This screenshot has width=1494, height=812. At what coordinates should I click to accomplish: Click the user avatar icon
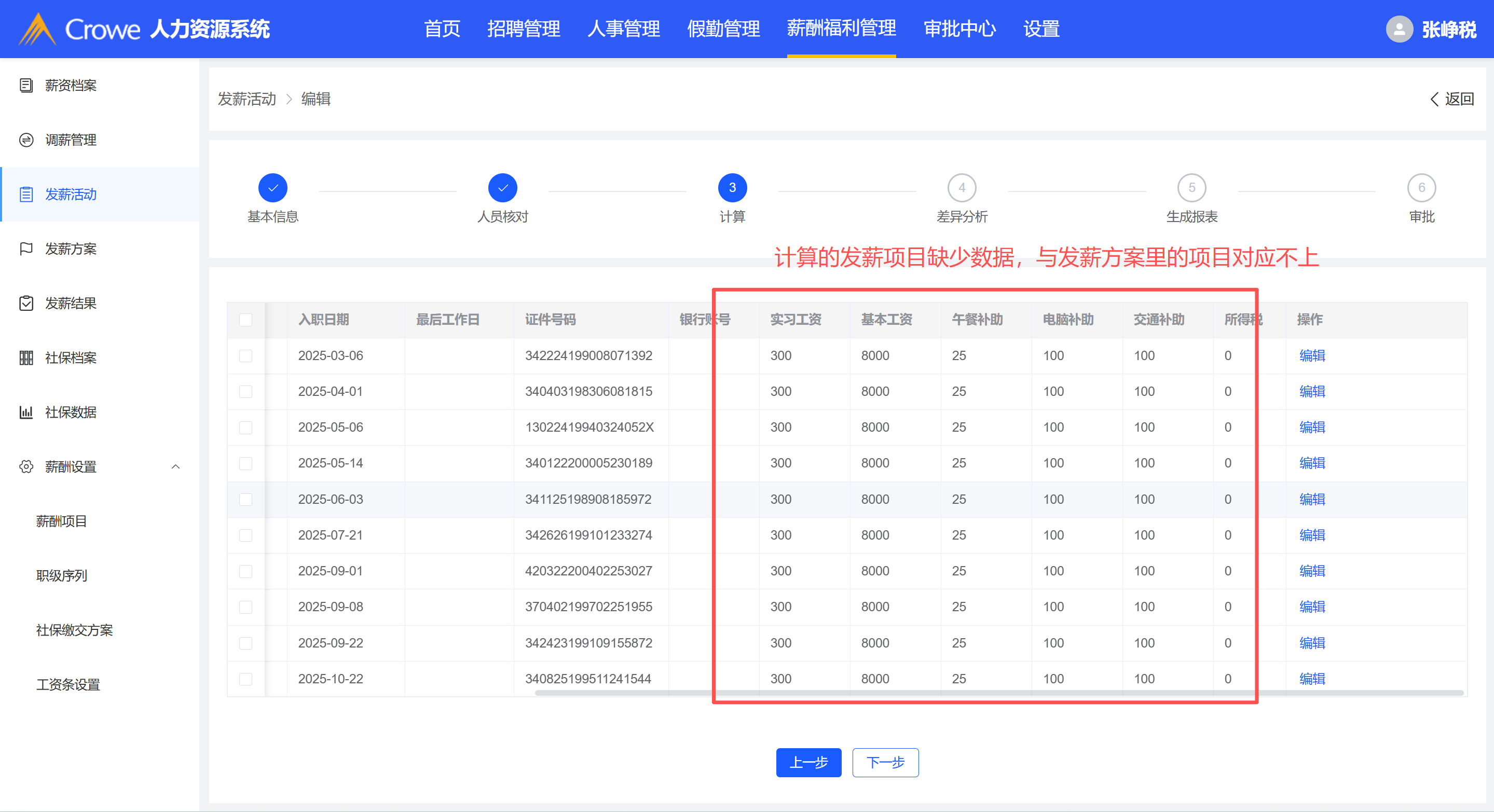(x=1399, y=29)
